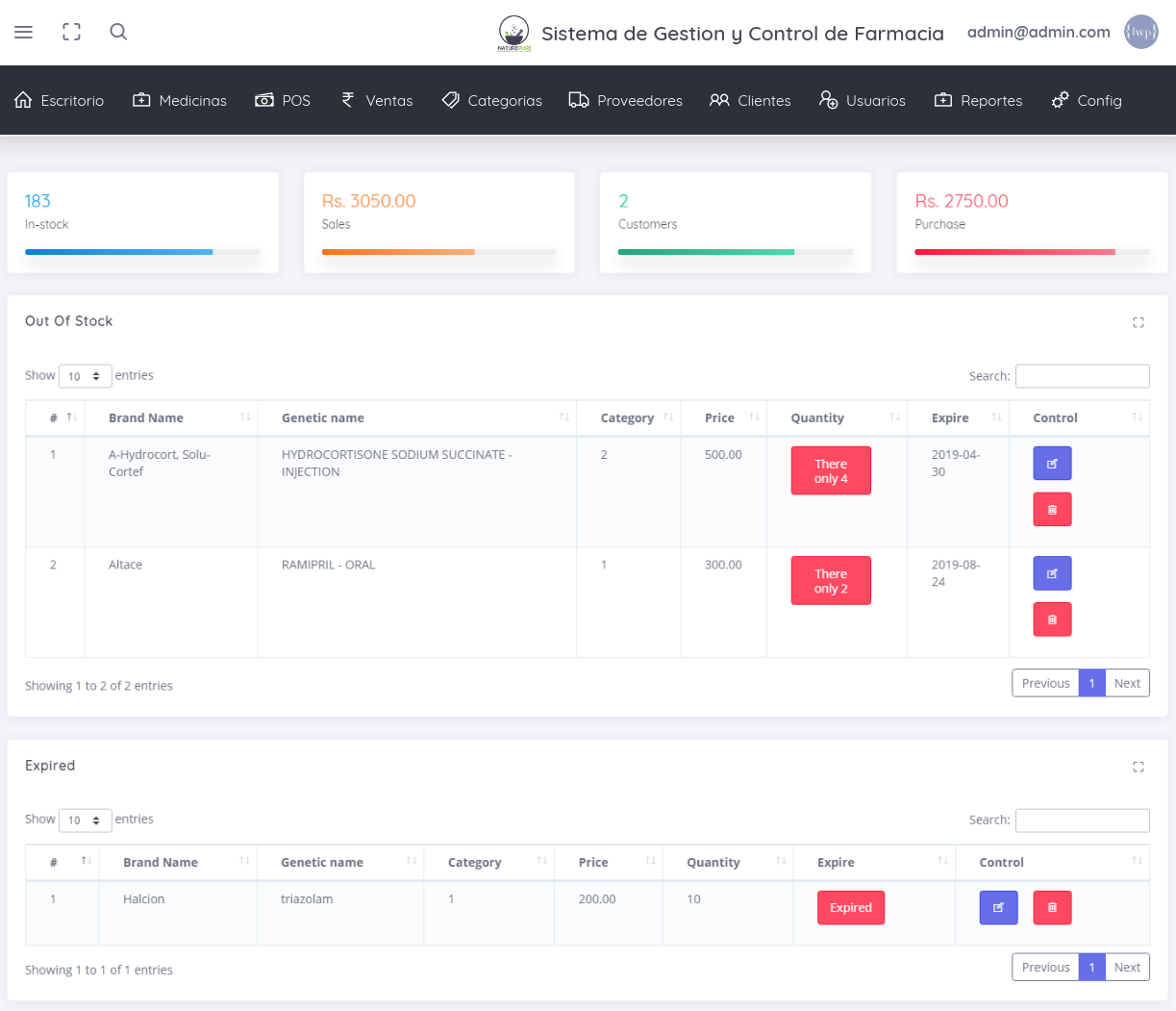Edit the A-Hydrocort, Solu-Cortef row
This screenshot has width=1176, height=1011.
pos(1052,464)
